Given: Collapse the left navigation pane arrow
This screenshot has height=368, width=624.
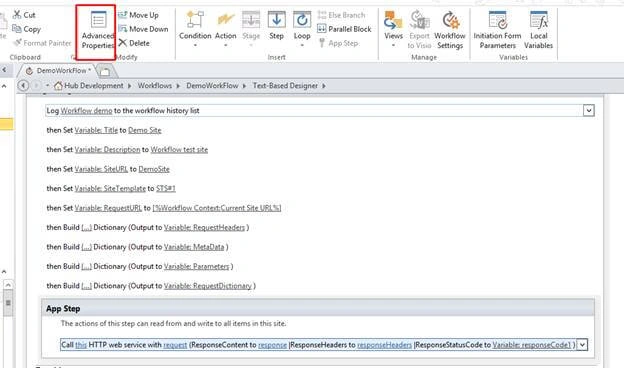Looking at the screenshot, I should pos(4,70).
